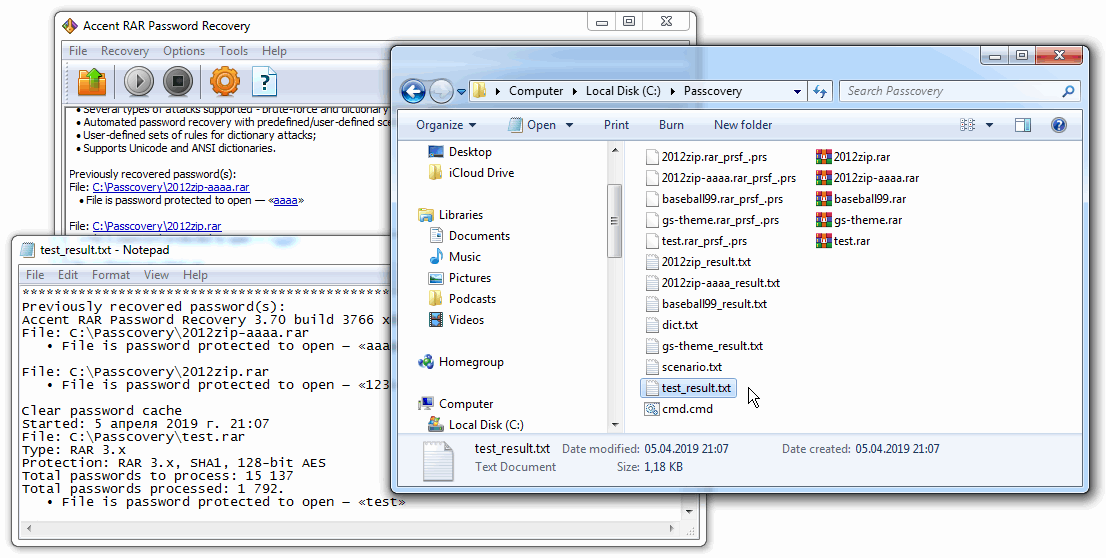Viewport: 1106px width, 558px height.
Task: Start recovery with the play button
Action: 139,82
